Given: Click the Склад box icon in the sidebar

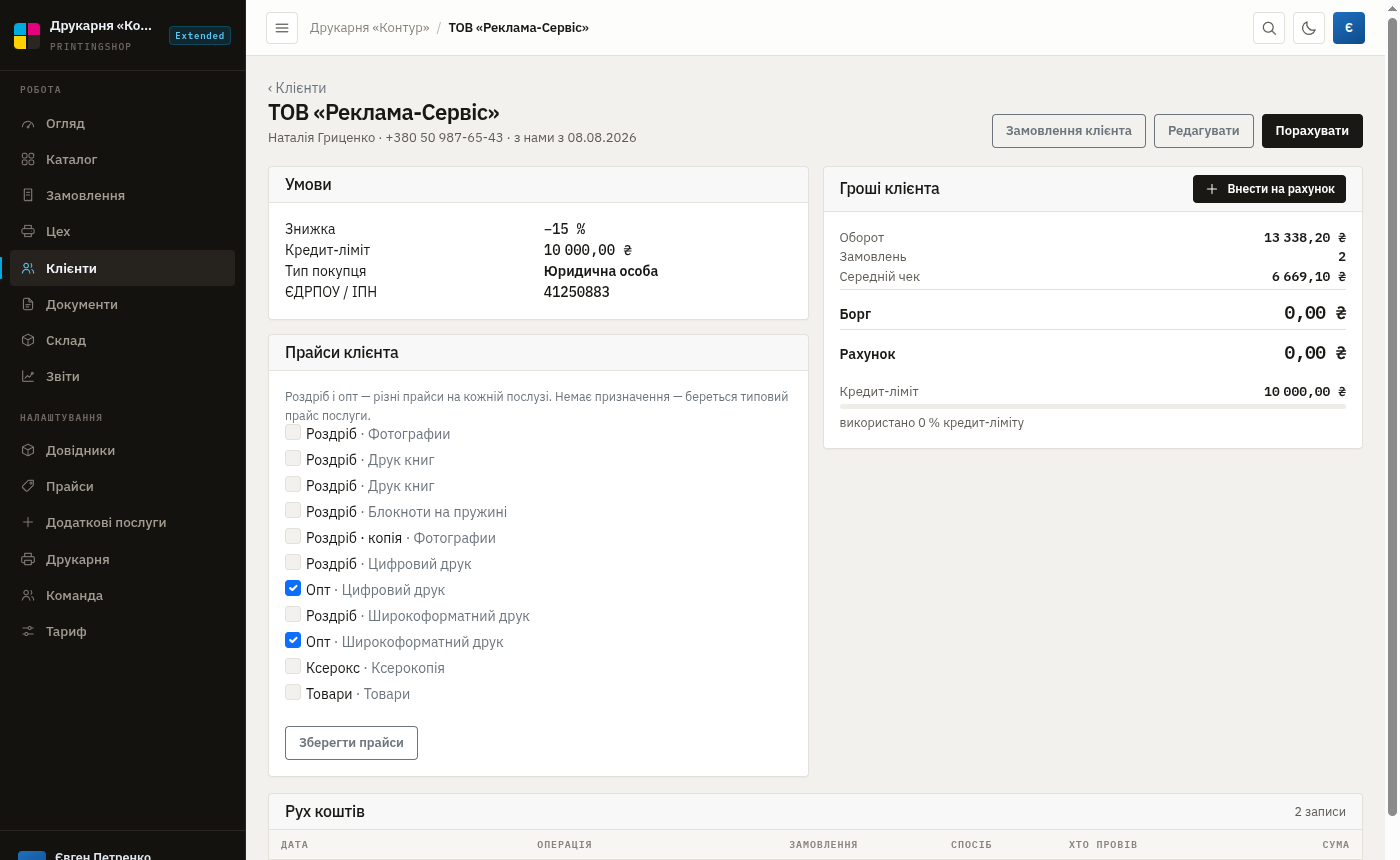Looking at the screenshot, I should (28, 341).
